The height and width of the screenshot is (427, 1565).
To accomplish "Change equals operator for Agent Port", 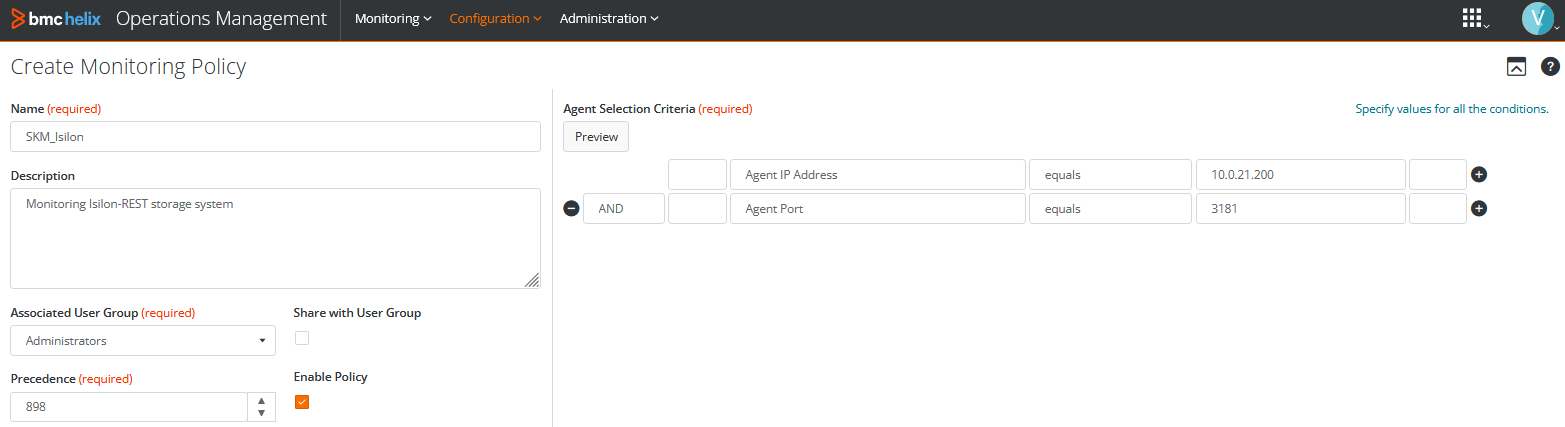I will coord(1111,209).
